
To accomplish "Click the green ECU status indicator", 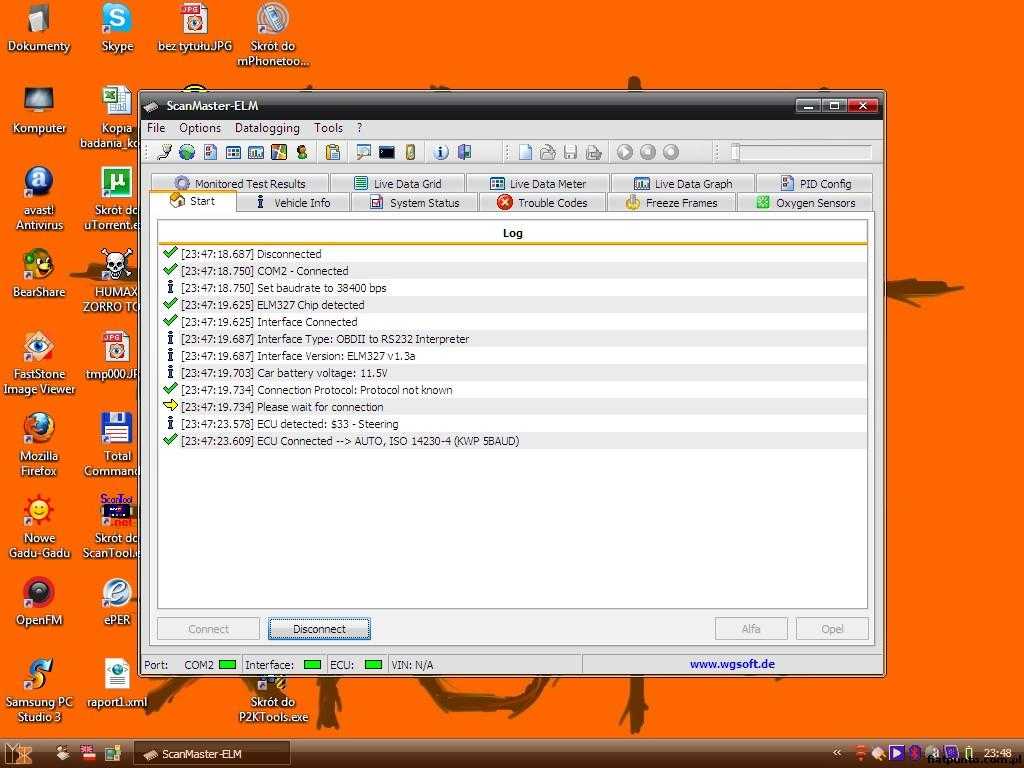I will (373, 665).
